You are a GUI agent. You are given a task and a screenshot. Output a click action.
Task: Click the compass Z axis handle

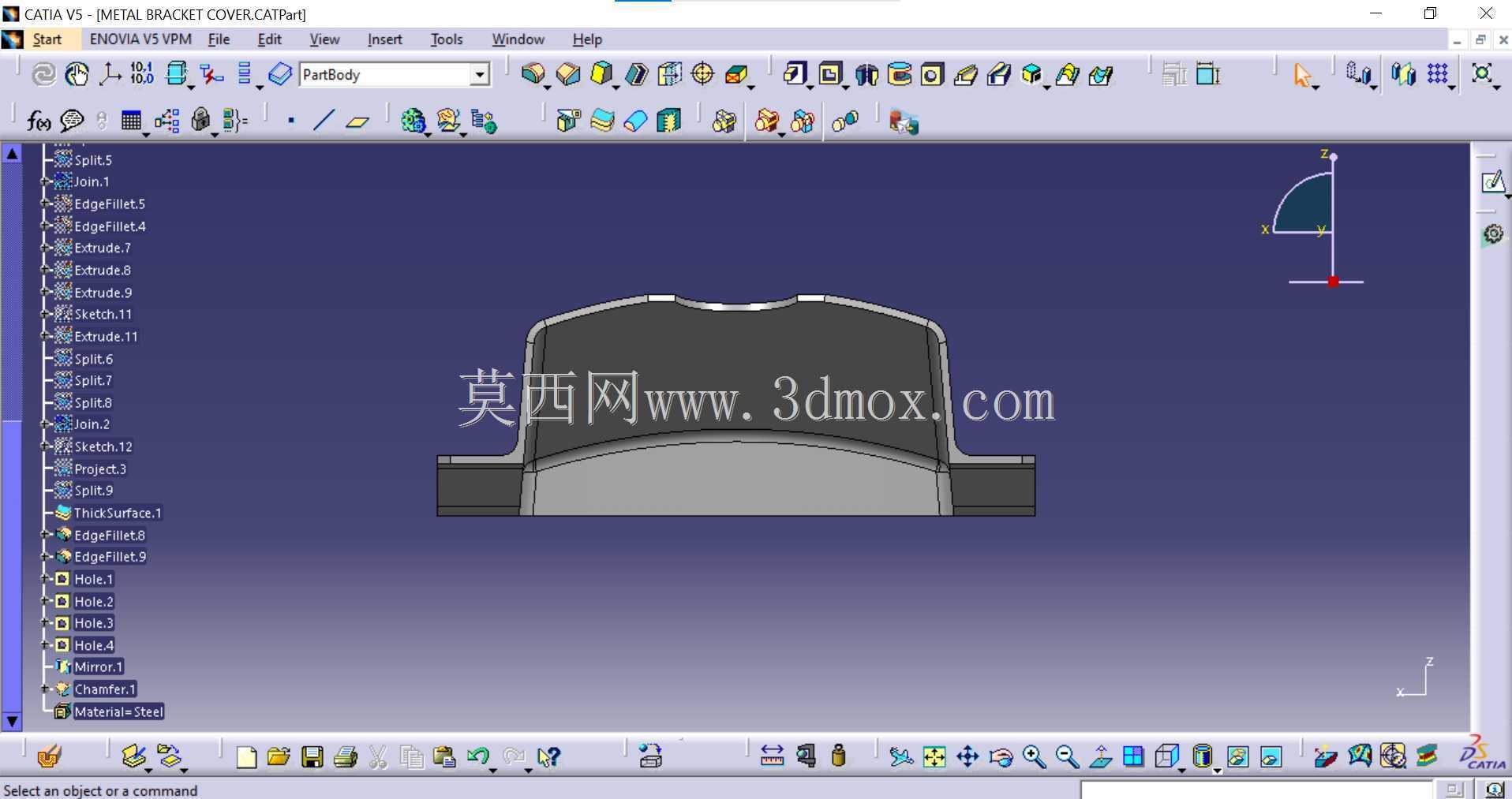tap(1333, 157)
